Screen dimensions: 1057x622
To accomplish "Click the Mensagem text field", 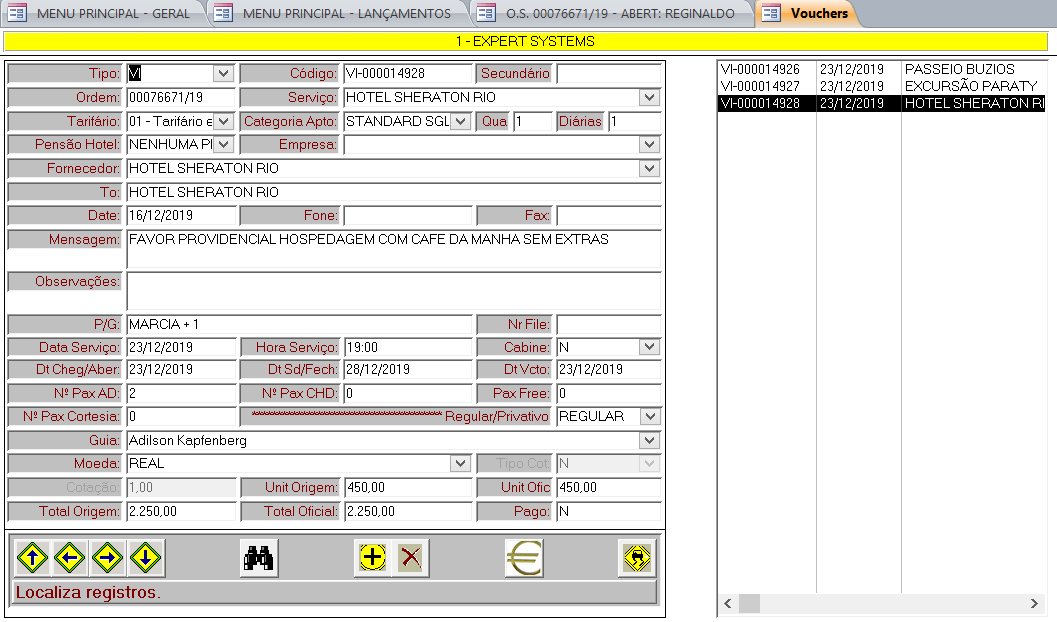I will (x=394, y=249).
